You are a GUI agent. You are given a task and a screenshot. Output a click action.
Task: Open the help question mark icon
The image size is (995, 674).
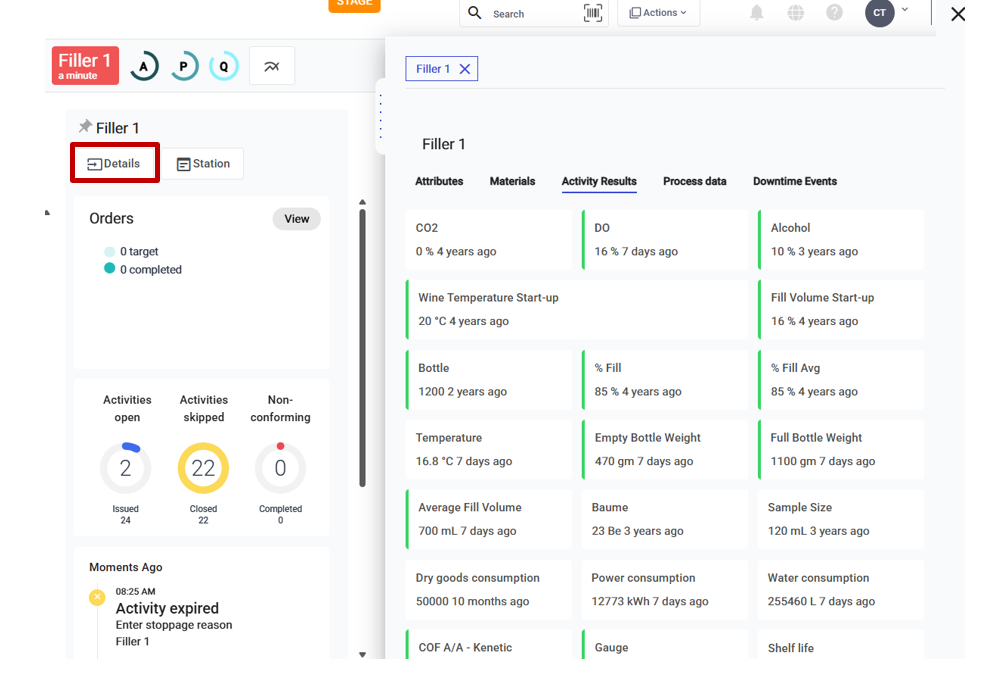(x=834, y=13)
